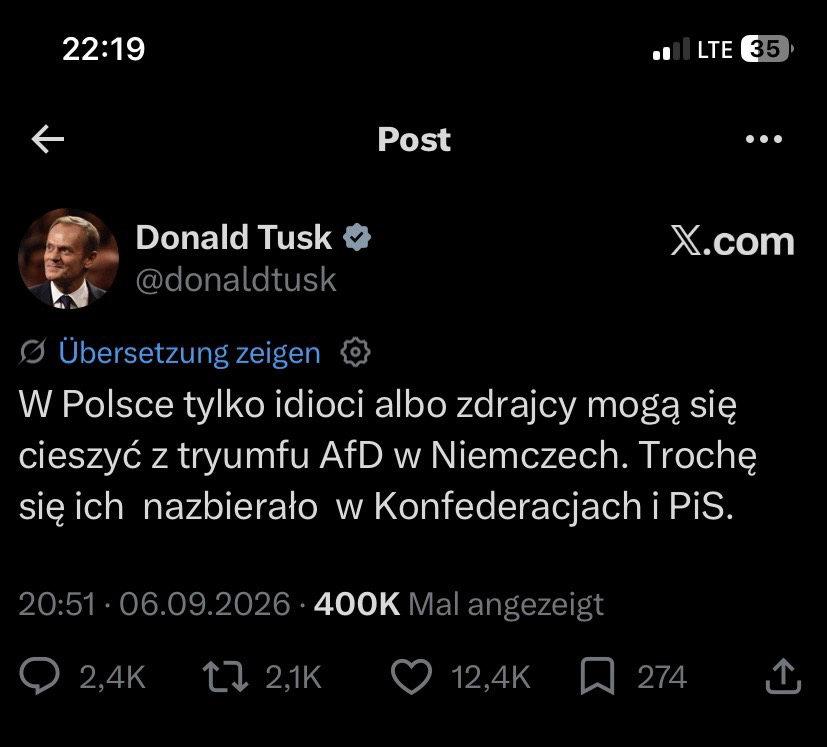
Task: Tap the Post header title
Action: pos(414,140)
